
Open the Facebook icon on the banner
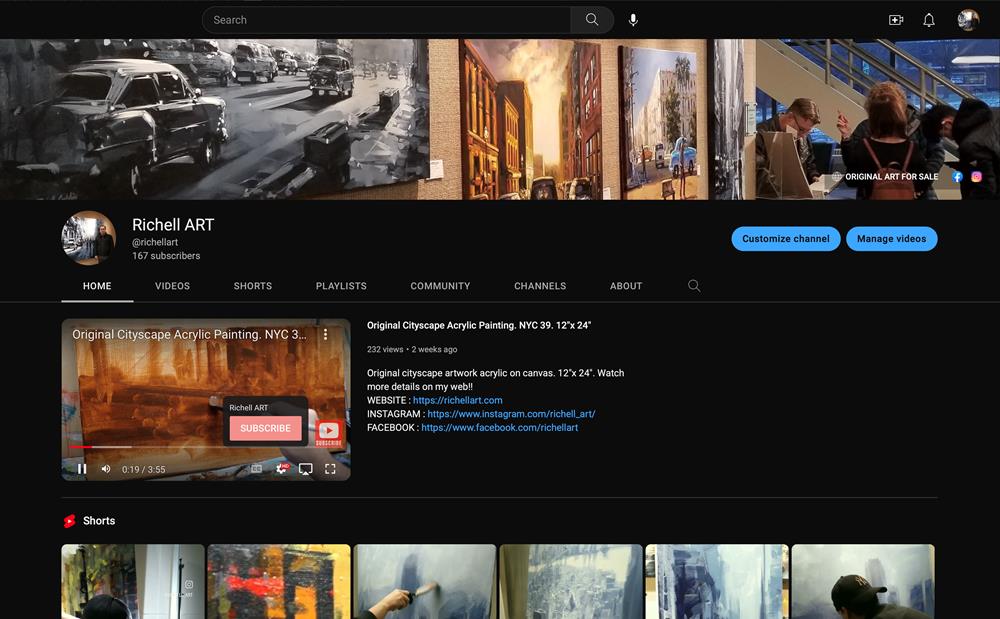[x=957, y=177]
